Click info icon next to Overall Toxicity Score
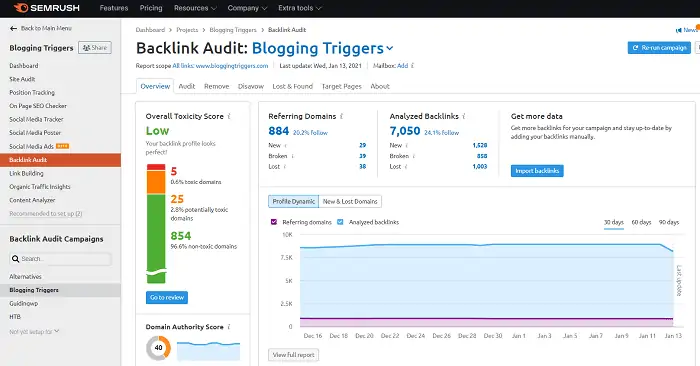This screenshot has width=700, height=366. [x=229, y=116]
